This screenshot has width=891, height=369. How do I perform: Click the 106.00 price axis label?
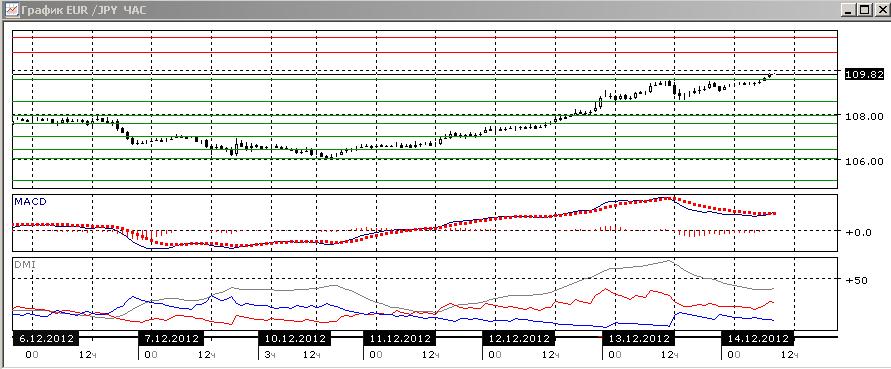863,161
